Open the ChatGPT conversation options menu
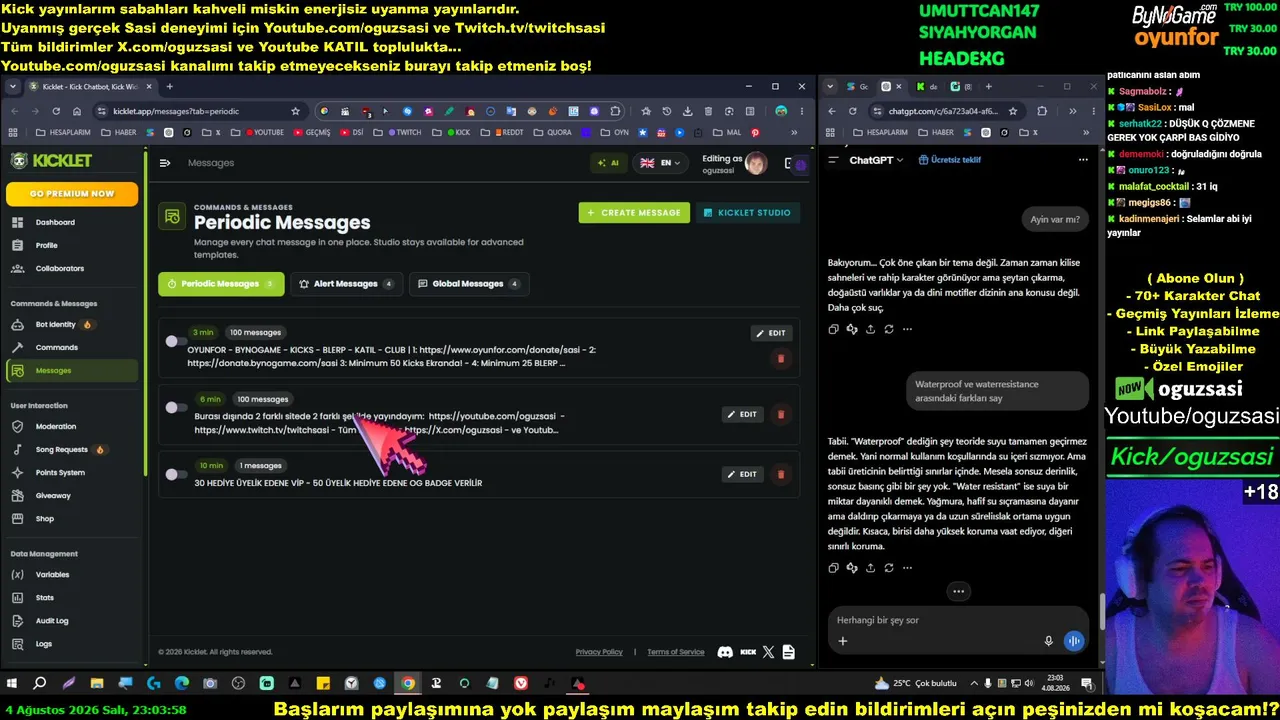The image size is (1280, 720). (1083, 160)
